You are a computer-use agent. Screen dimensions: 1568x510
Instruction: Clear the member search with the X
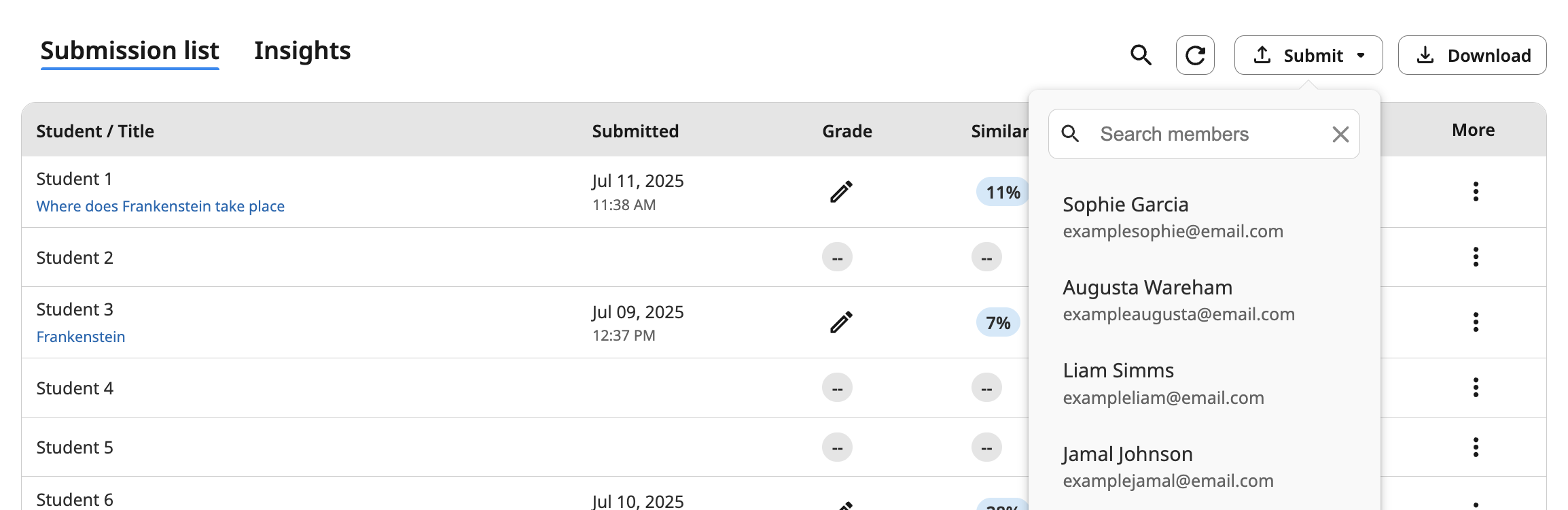[1340, 135]
